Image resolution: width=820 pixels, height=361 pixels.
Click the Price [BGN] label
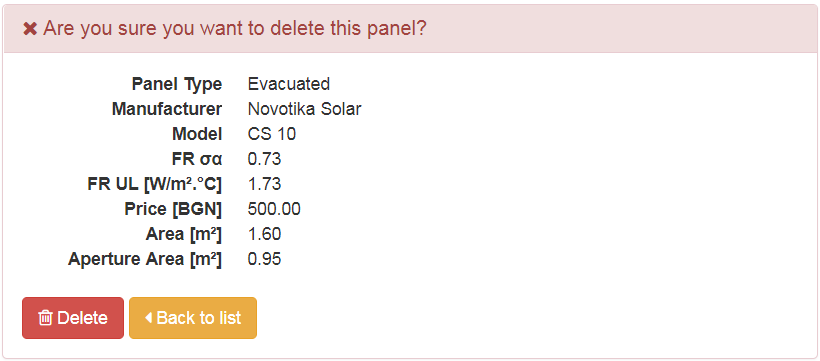coord(173,209)
